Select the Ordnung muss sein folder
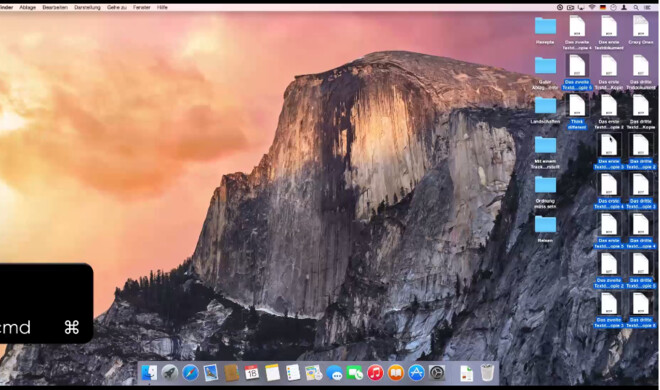Screen dimensions: 660x390 [x=545, y=185]
